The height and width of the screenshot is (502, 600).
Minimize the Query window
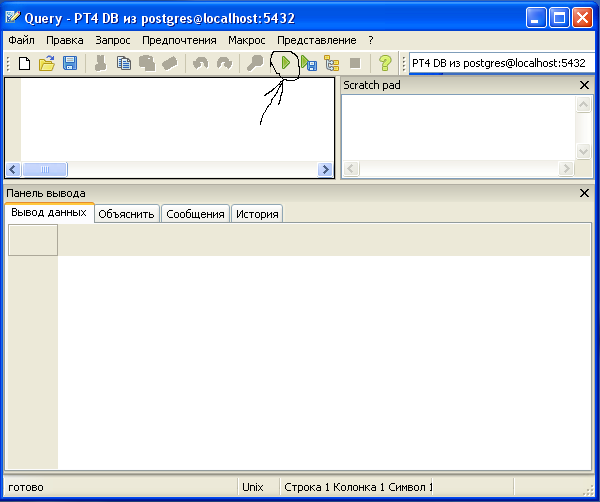click(536, 18)
